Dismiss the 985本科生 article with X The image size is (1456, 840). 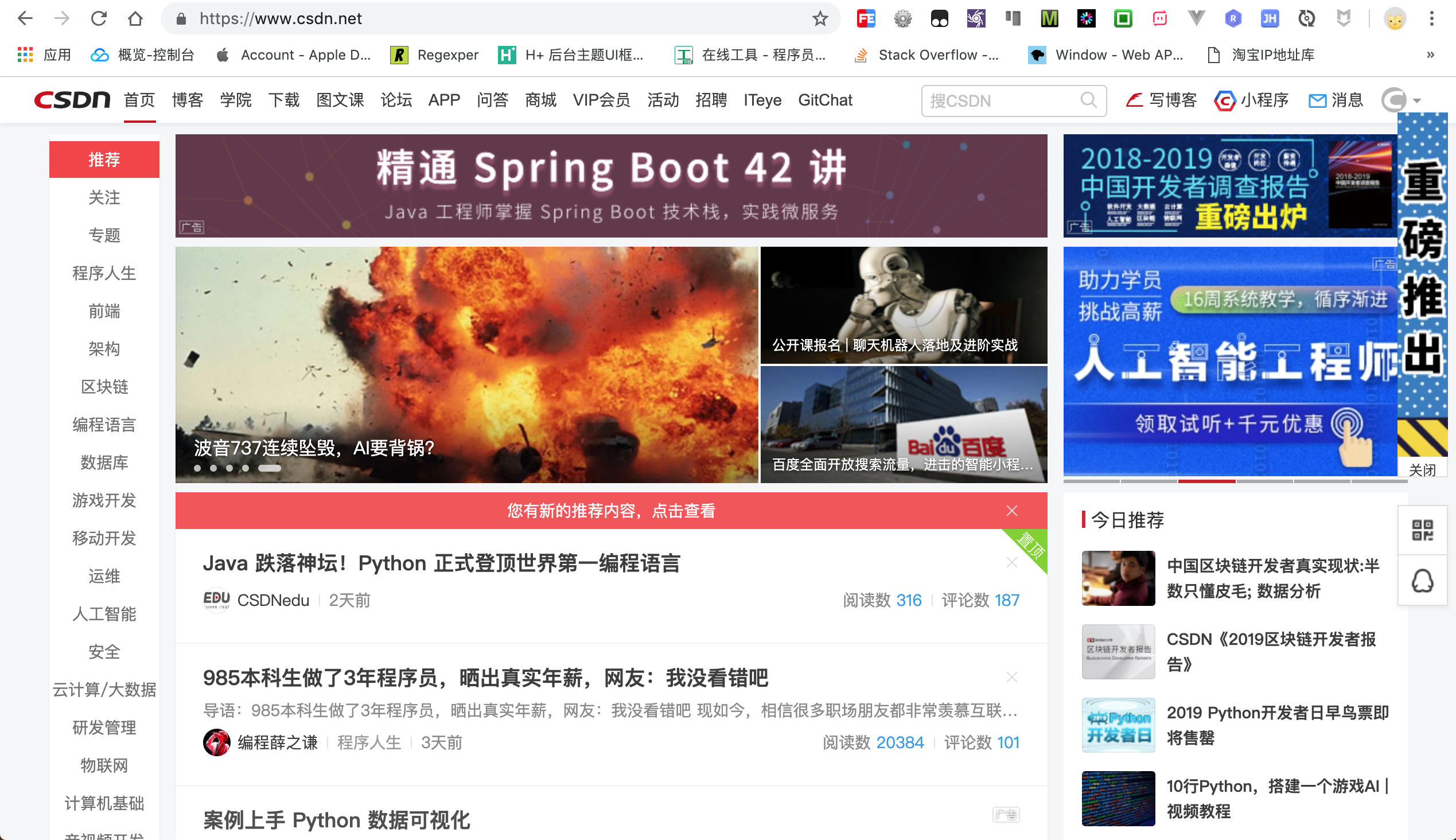point(1011,676)
